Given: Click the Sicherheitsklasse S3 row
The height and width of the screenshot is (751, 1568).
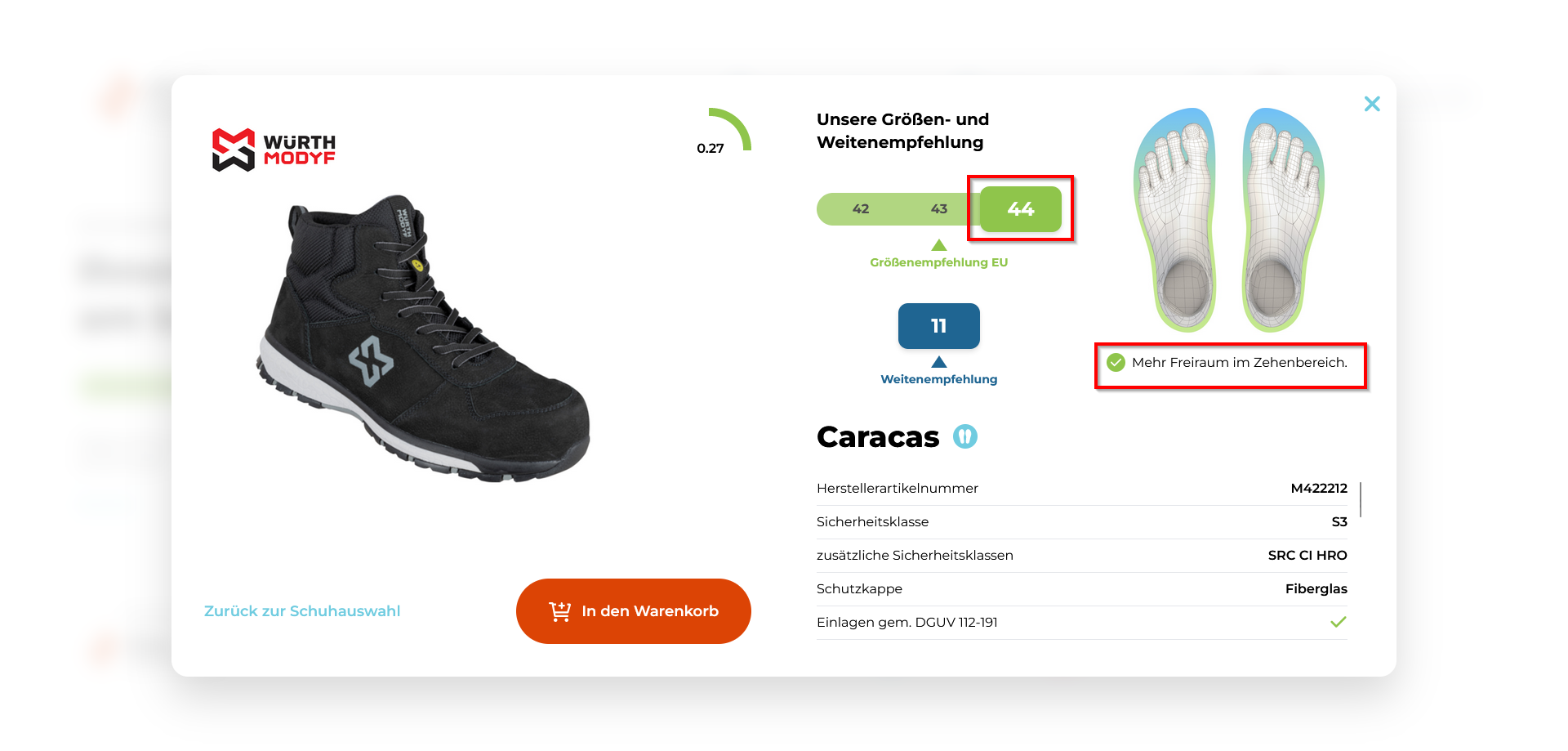Looking at the screenshot, I should point(1082,522).
